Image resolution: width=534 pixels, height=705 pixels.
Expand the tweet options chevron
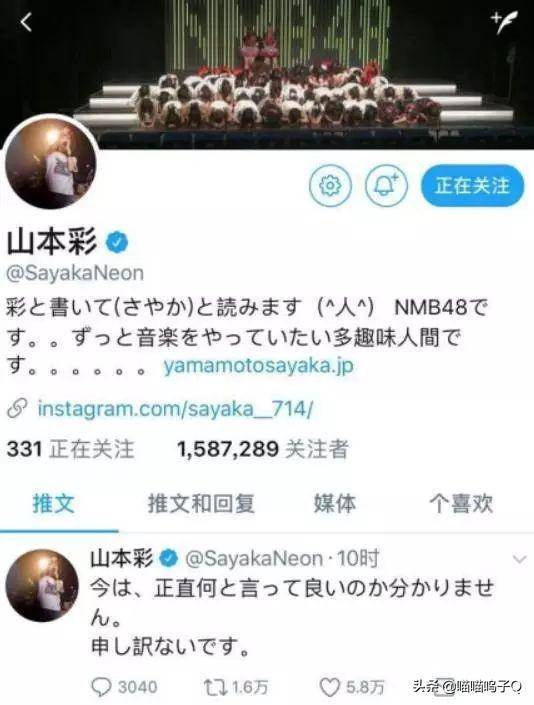[x=520, y=559]
